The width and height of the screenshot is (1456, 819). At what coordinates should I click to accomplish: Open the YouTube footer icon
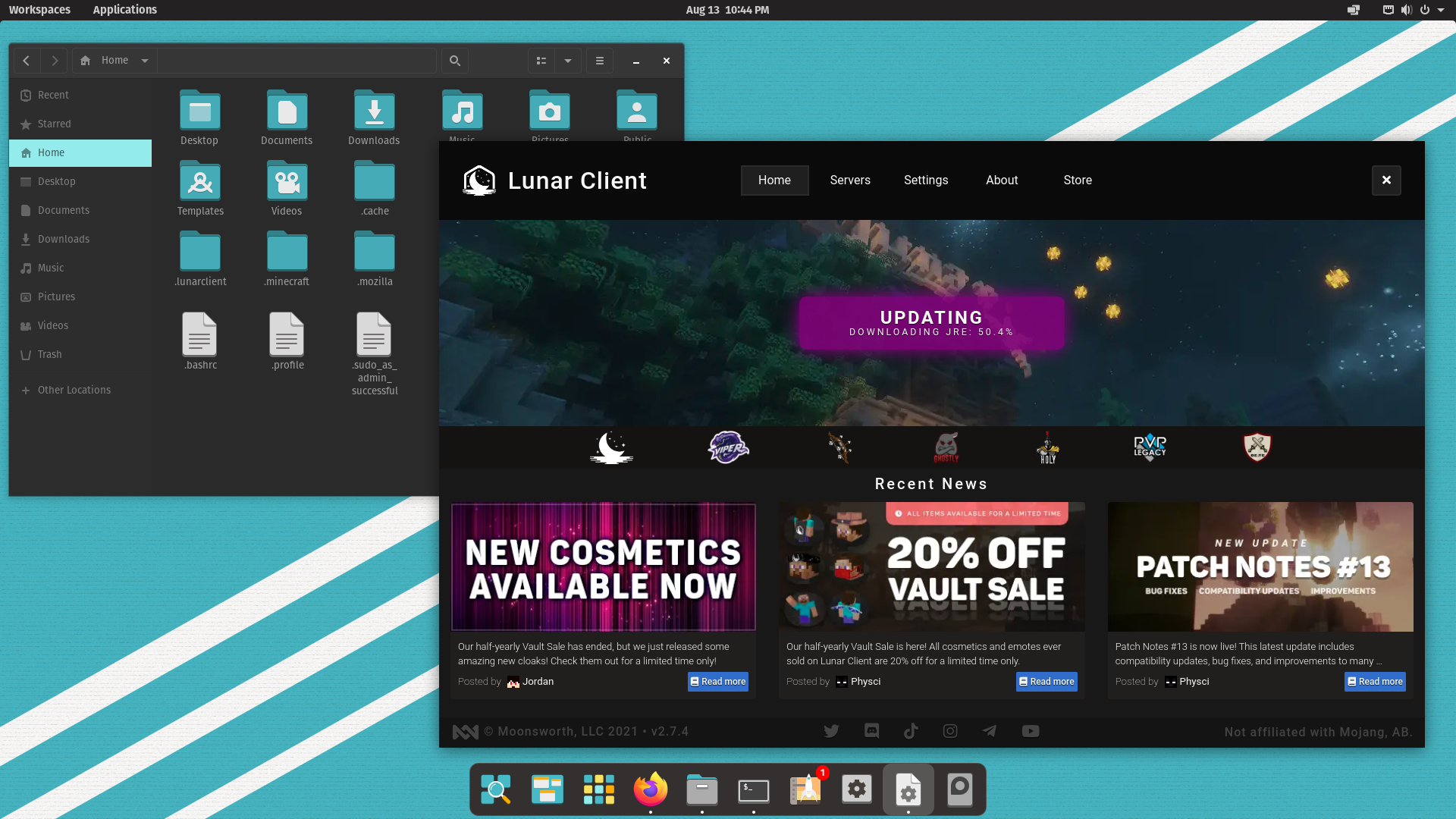(1030, 731)
